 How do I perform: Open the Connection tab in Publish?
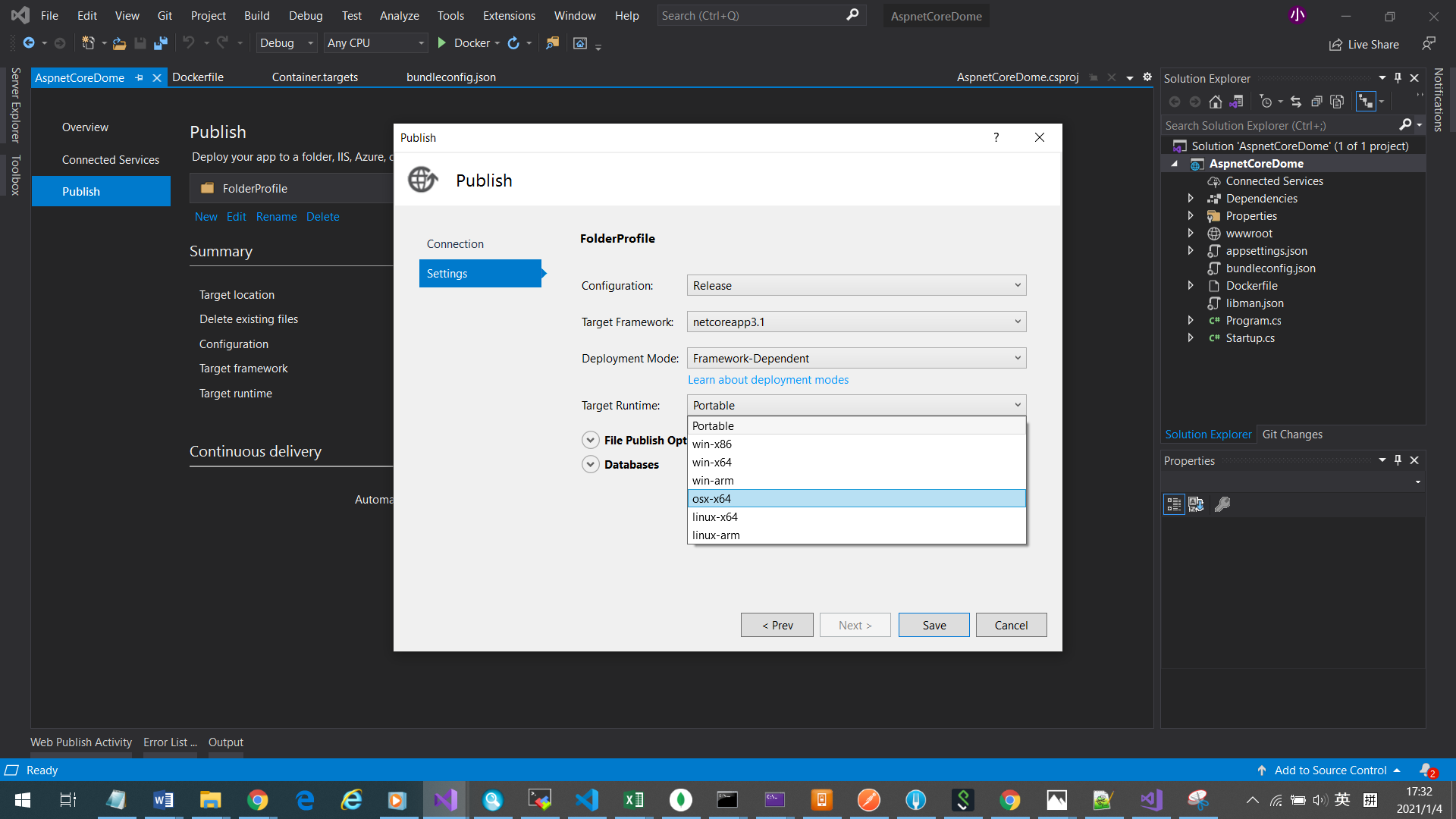point(455,243)
